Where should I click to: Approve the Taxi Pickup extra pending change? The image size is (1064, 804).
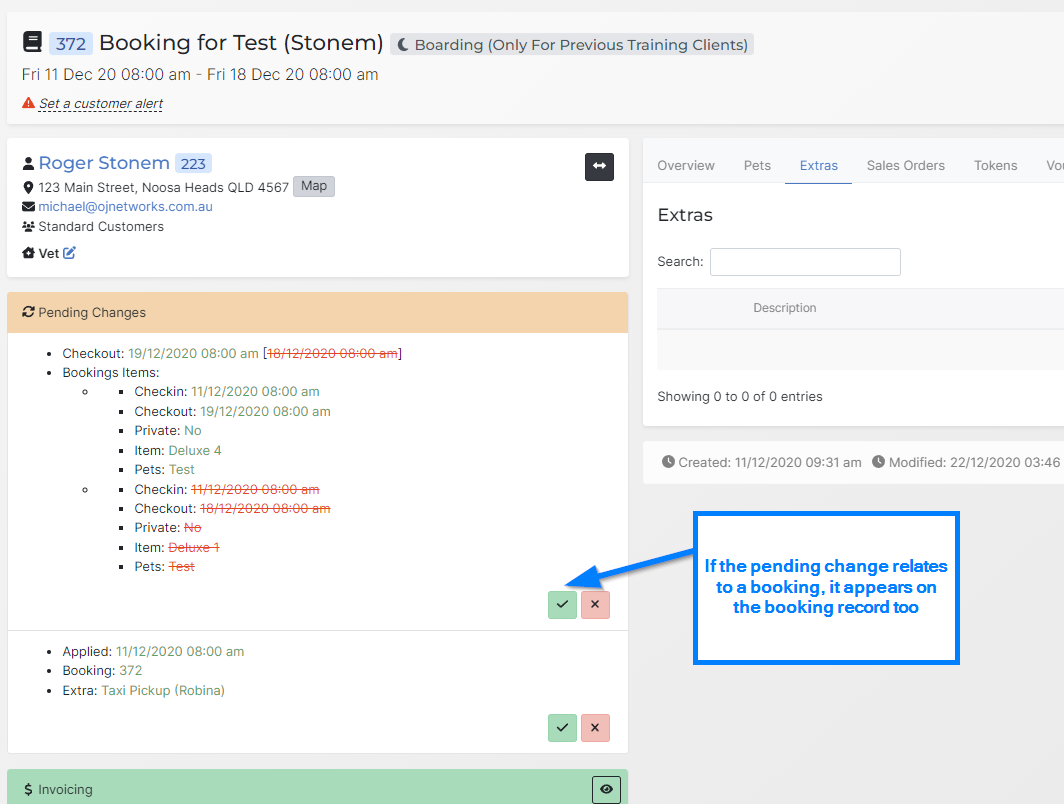click(563, 728)
